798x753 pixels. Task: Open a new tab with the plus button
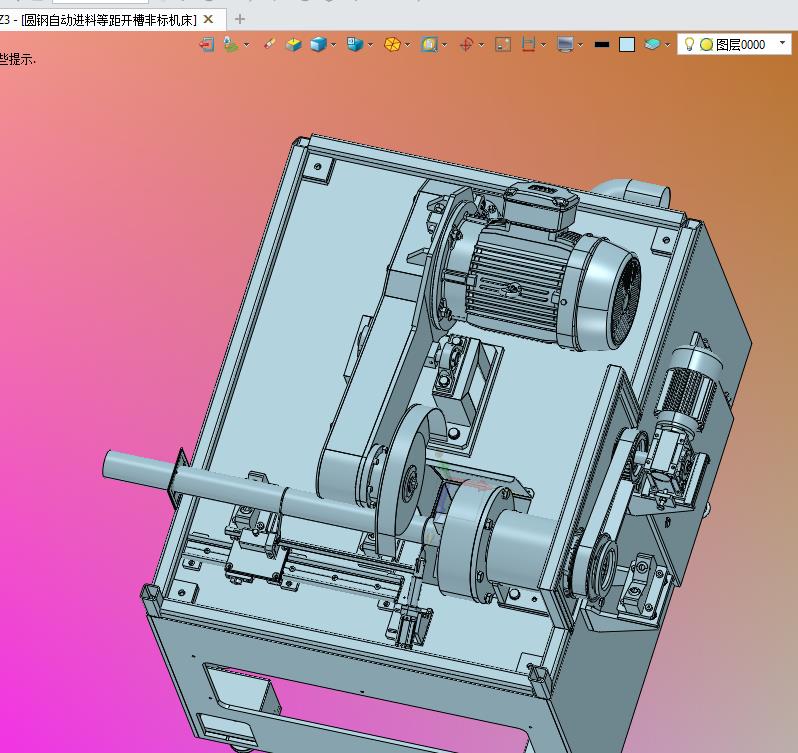pos(239,19)
